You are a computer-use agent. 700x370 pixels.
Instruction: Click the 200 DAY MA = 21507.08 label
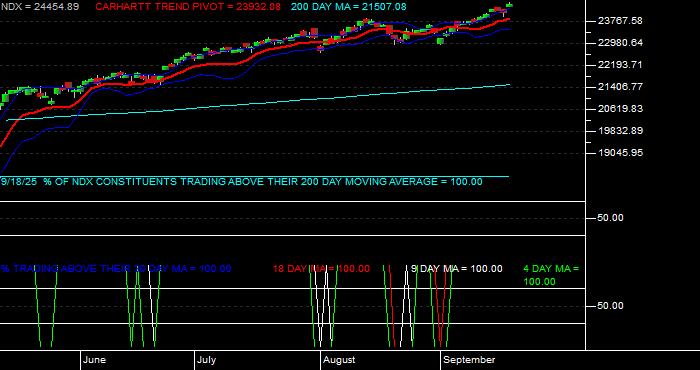(349, 7)
